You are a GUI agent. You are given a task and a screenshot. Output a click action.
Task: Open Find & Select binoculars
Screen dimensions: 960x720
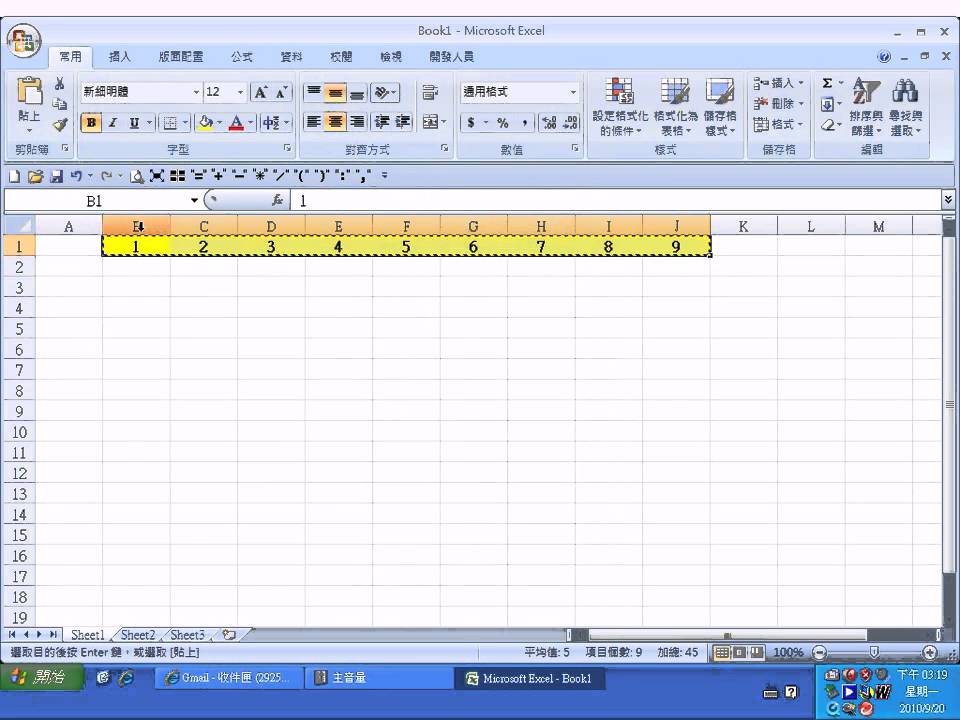click(x=906, y=106)
